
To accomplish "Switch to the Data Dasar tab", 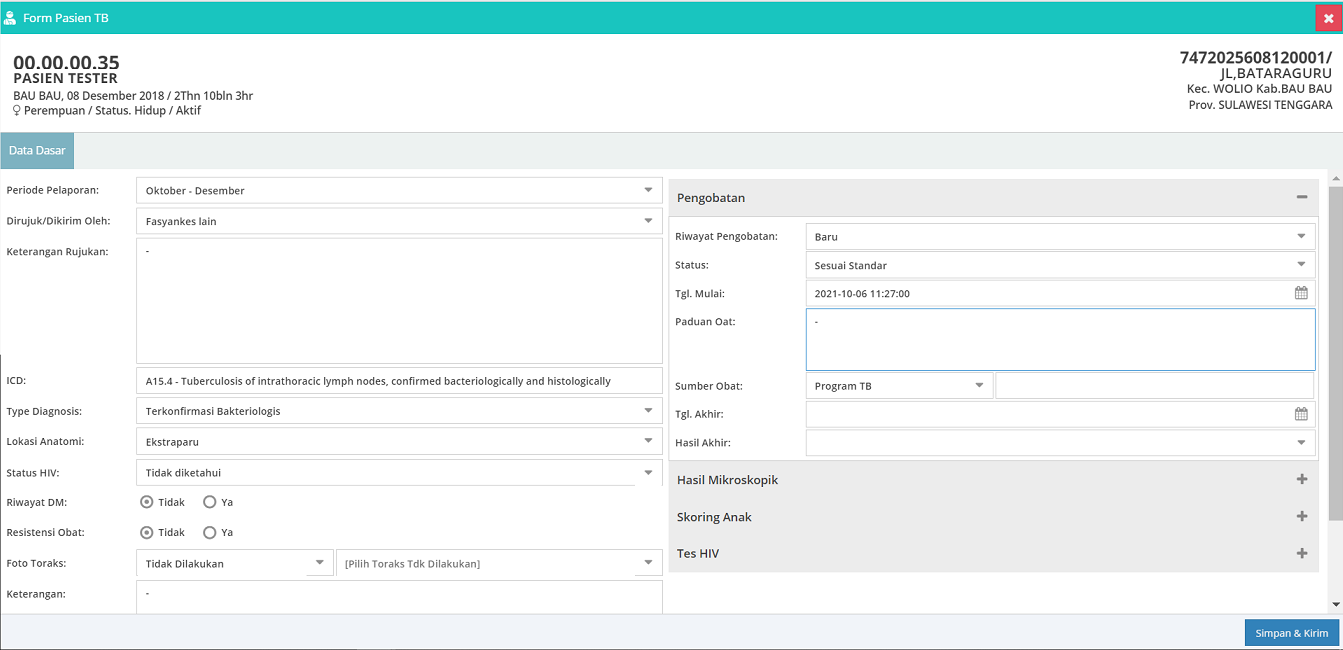I will pos(37,151).
